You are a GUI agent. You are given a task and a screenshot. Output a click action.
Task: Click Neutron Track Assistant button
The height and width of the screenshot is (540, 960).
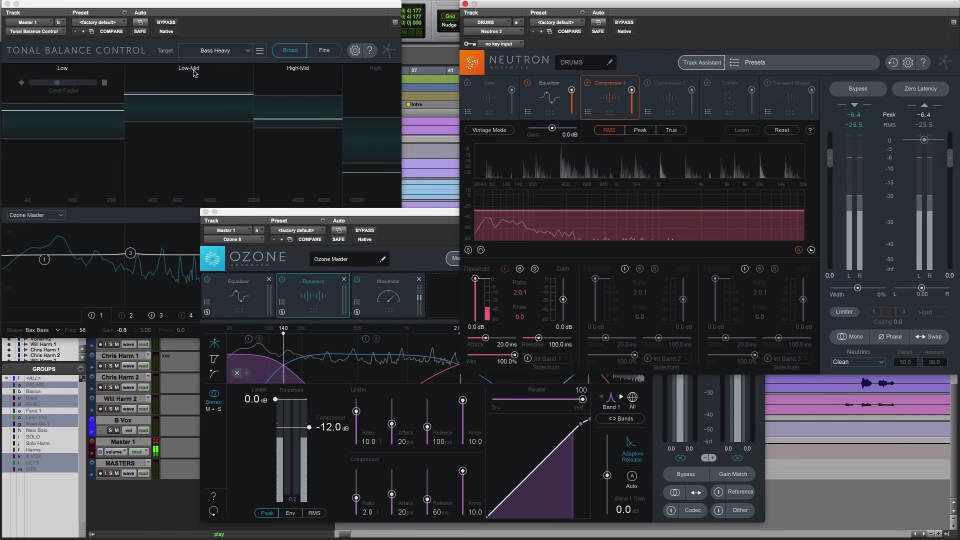[702, 62]
